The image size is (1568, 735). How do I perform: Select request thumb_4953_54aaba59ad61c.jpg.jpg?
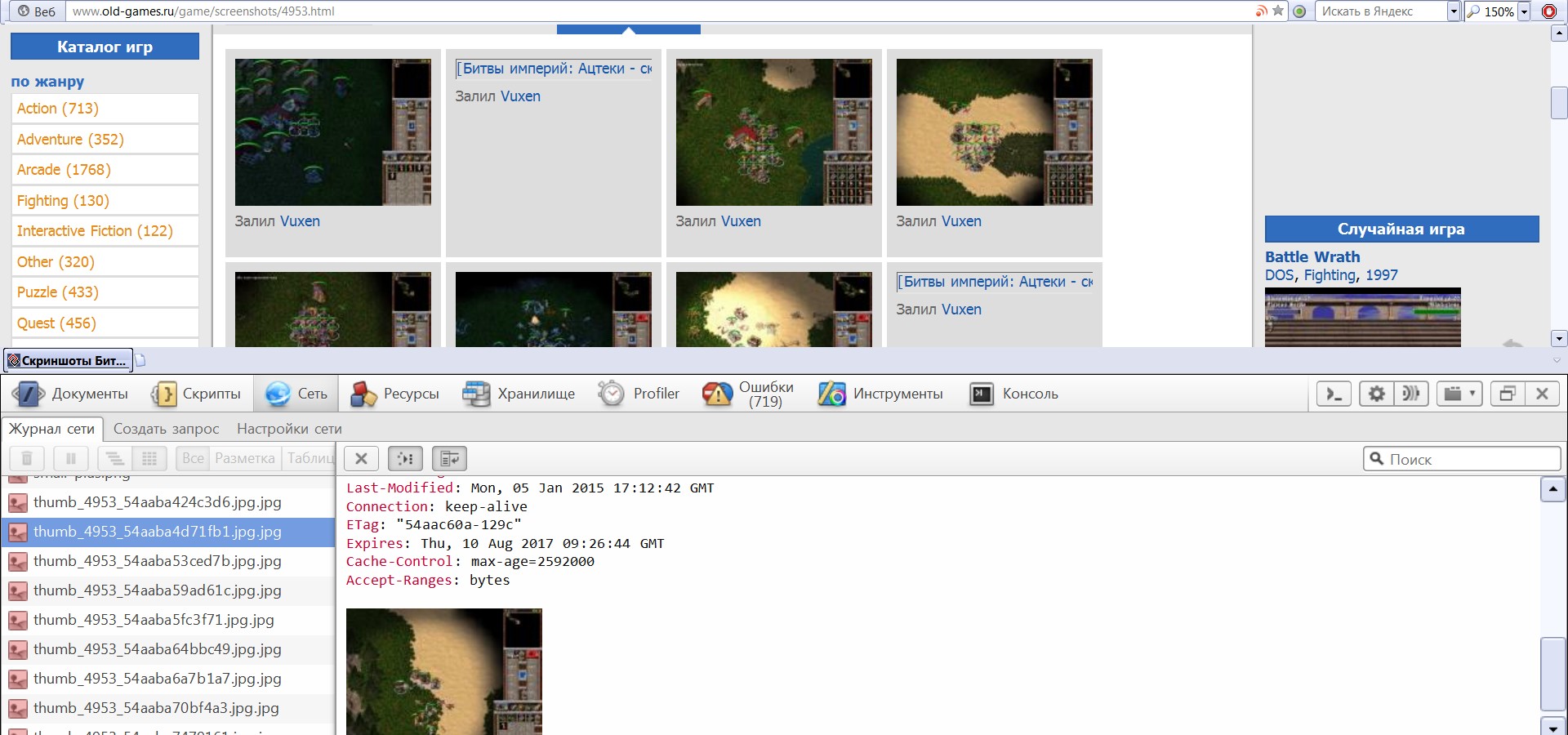(167, 590)
